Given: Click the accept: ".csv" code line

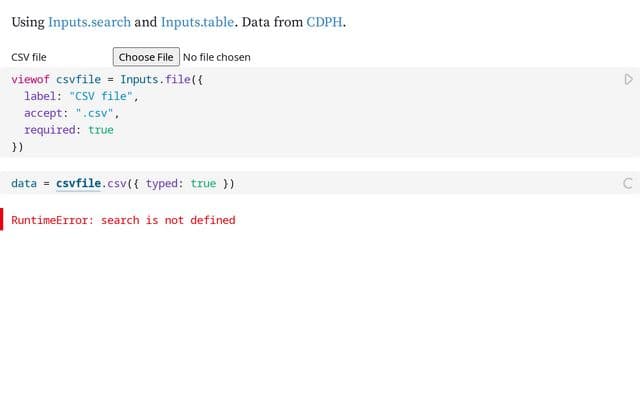Looking at the screenshot, I should point(71,113).
